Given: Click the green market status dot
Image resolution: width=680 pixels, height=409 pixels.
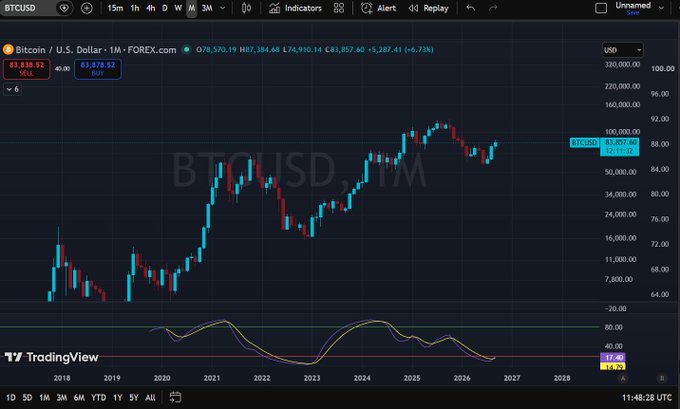Looking at the screenshot, I should click(186, 49).
